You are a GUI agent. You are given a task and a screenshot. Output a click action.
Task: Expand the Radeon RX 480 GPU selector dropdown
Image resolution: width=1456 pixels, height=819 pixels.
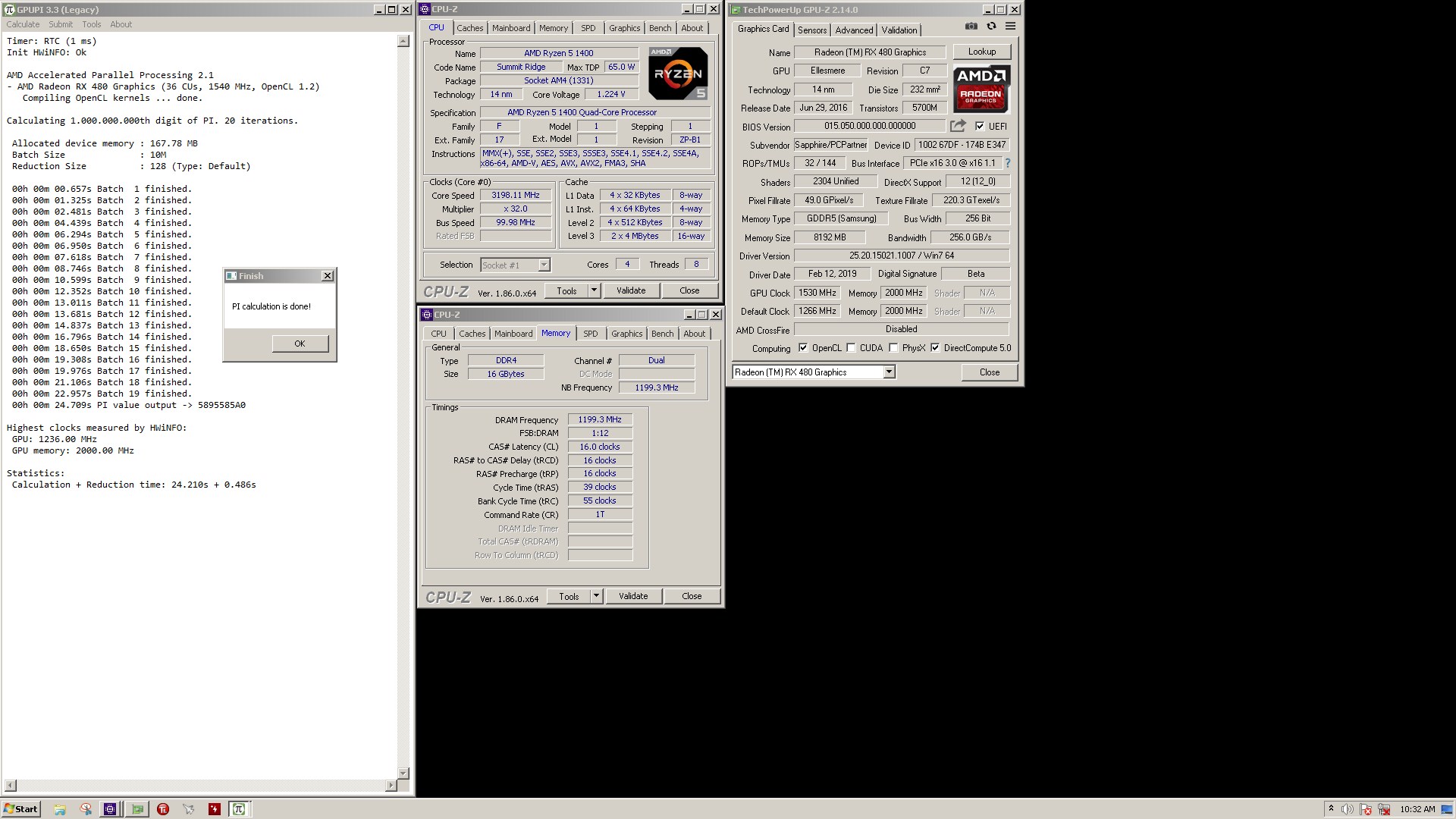(889, 372)
